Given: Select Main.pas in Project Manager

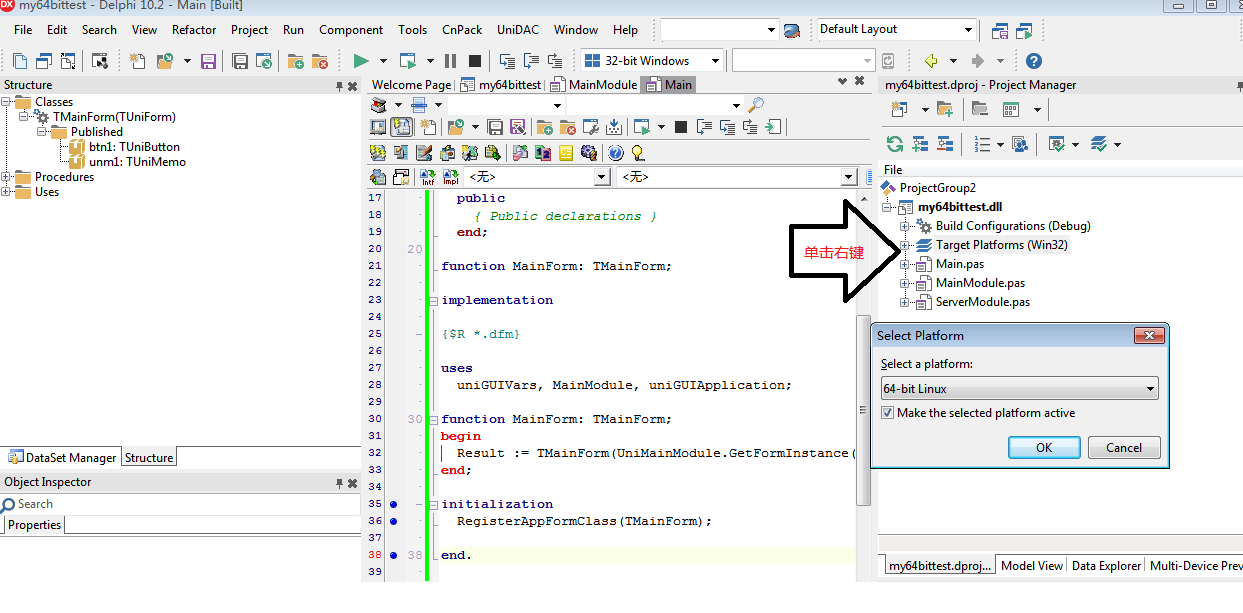Looking at the screenshot, I should (959, 264).
